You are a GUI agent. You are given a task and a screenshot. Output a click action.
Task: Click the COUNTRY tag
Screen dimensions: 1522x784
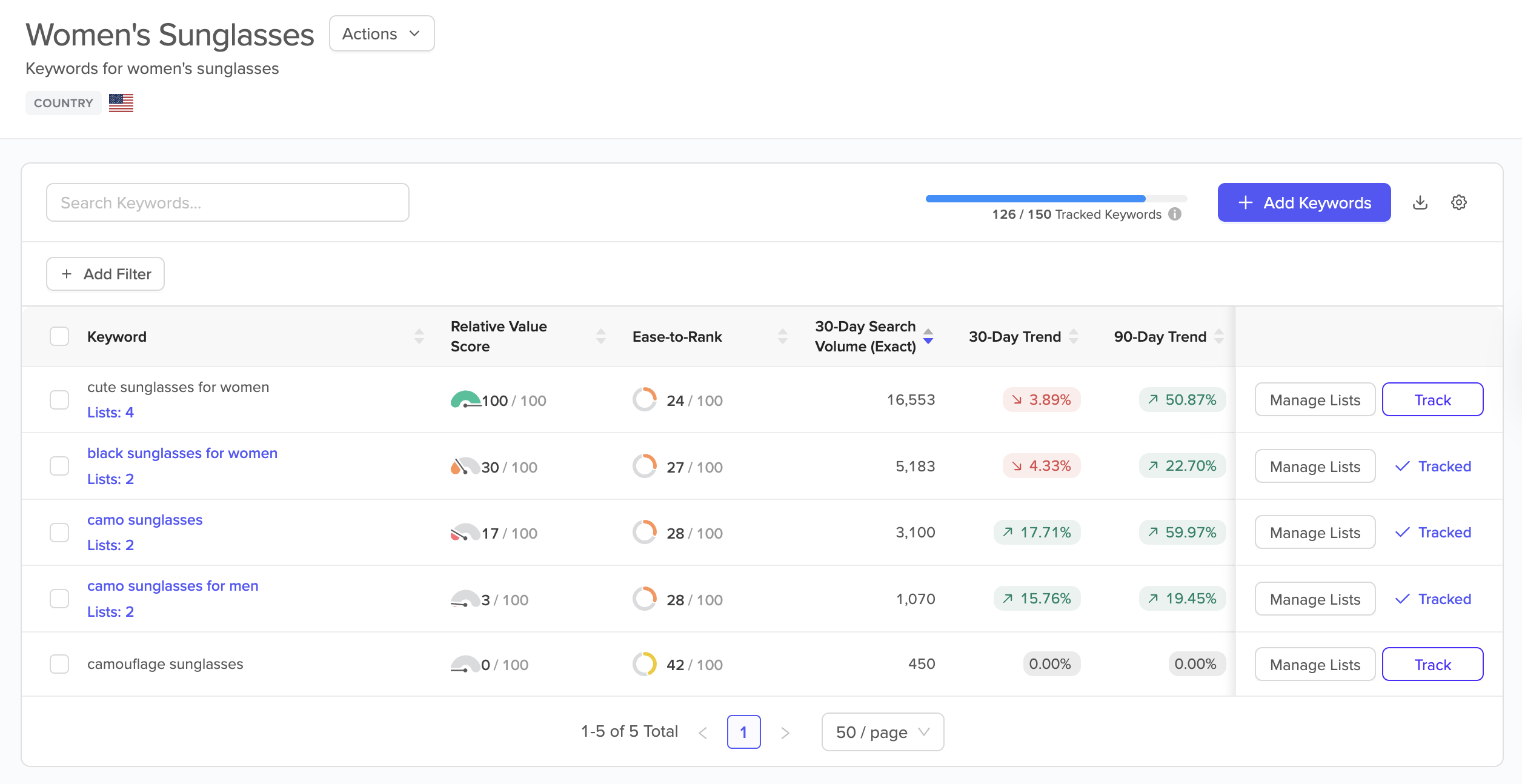click(64, 103)
